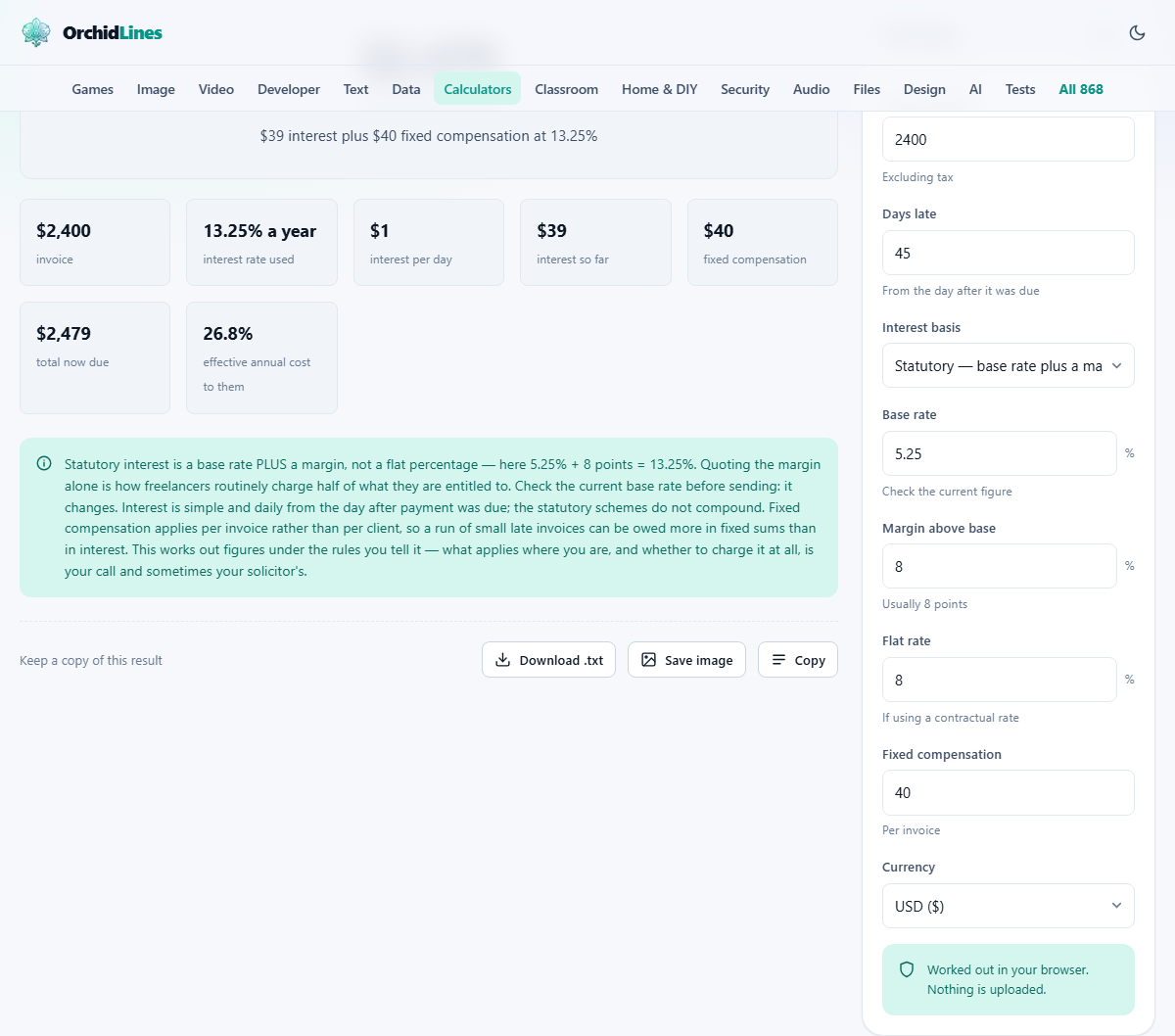
Task: Click 'Keep a copy of this result' text
Action: [91, 660]
